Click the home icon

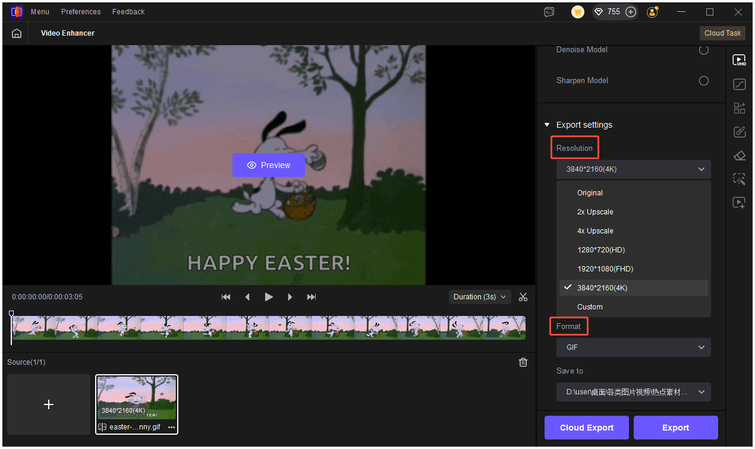pos(16,33)
